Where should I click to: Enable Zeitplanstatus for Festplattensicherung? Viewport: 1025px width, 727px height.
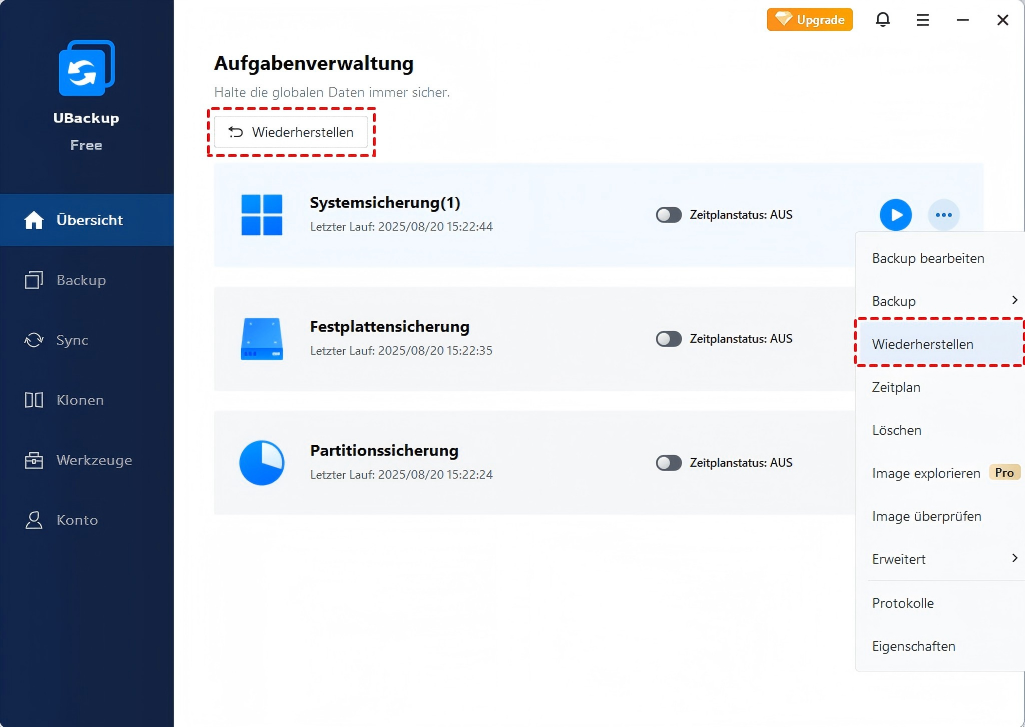coord(668,339)
